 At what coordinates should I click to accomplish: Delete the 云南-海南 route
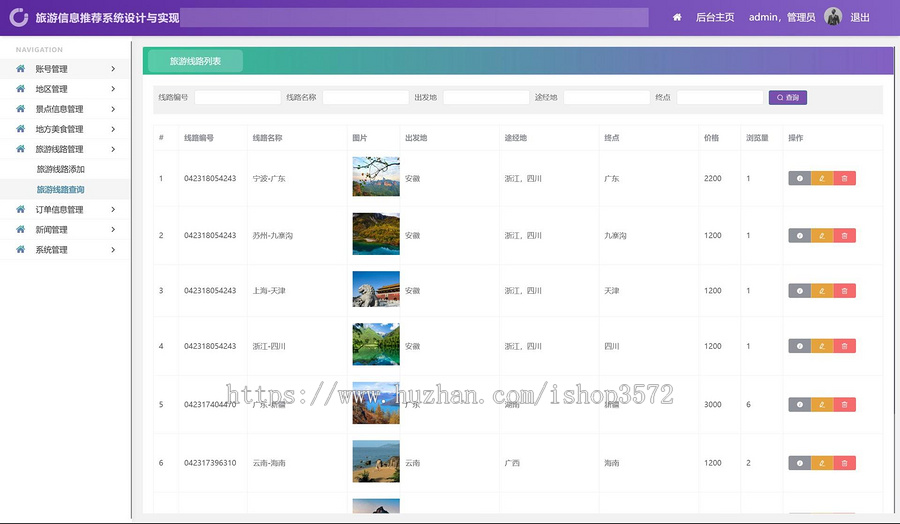pos(844,463)
